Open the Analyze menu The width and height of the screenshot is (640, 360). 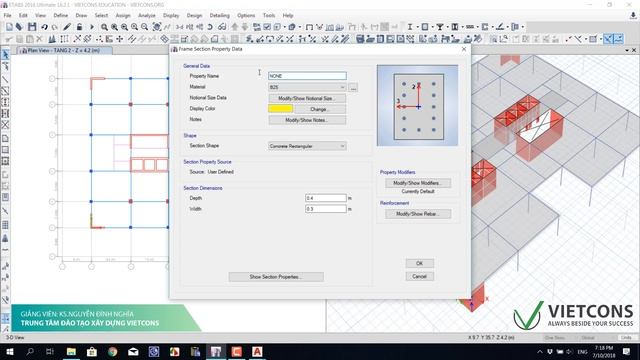pyautogui.click(x=147, y=16)
